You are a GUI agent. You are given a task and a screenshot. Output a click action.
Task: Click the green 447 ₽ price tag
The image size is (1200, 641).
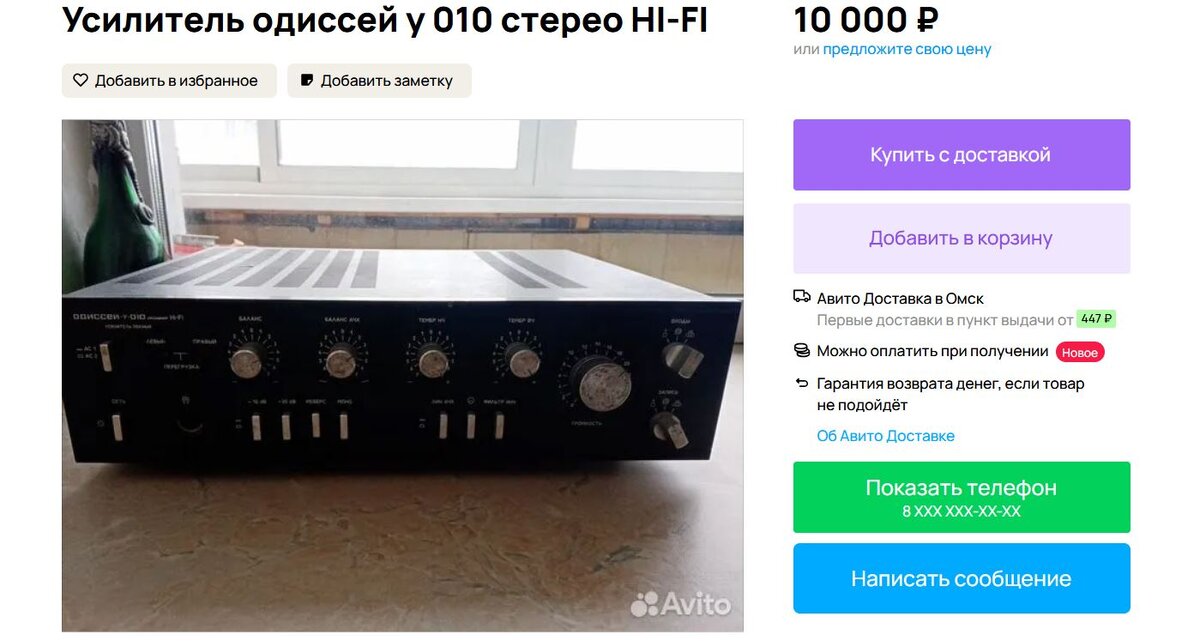[1096, 319]
